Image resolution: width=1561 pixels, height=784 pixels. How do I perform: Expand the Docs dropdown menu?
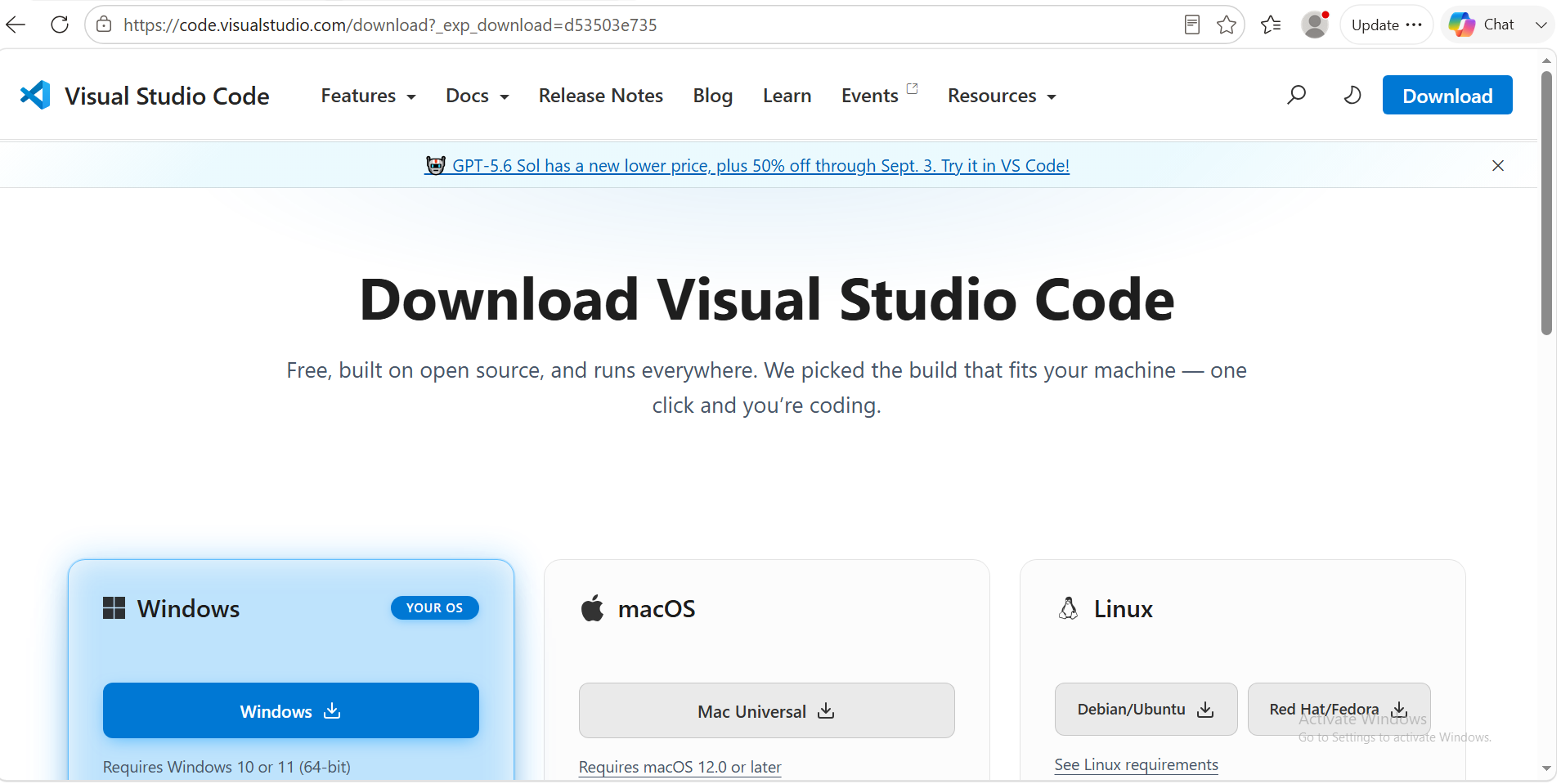coord(478,96)
